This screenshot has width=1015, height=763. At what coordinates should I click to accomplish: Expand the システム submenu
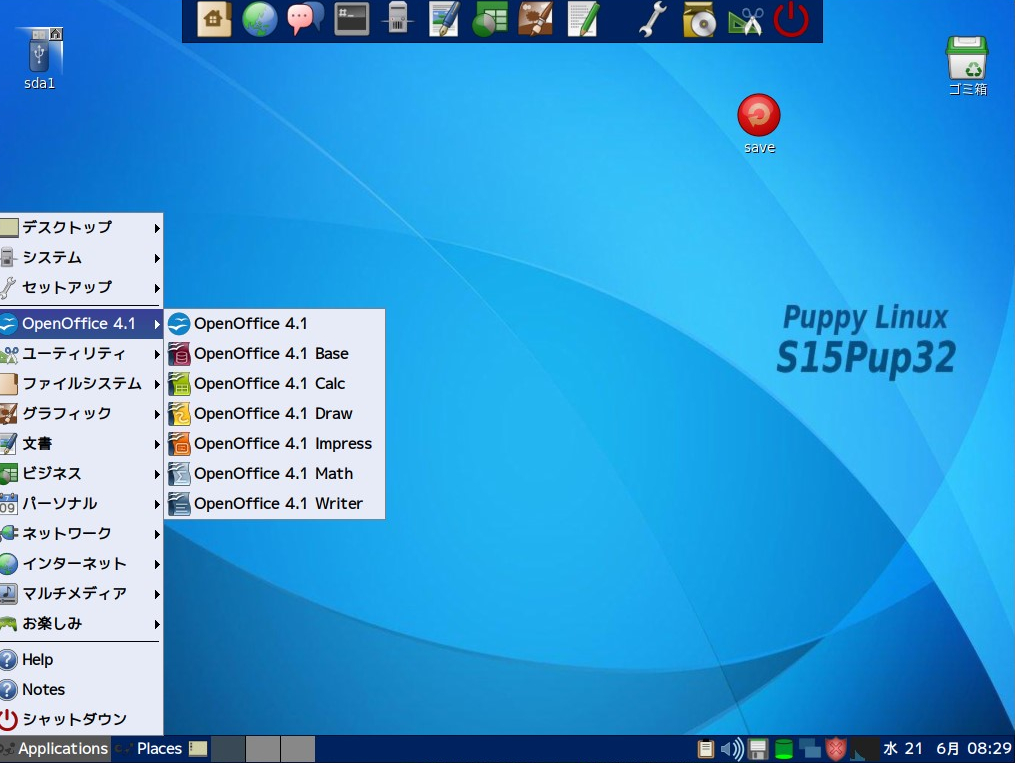coord(81,258)
